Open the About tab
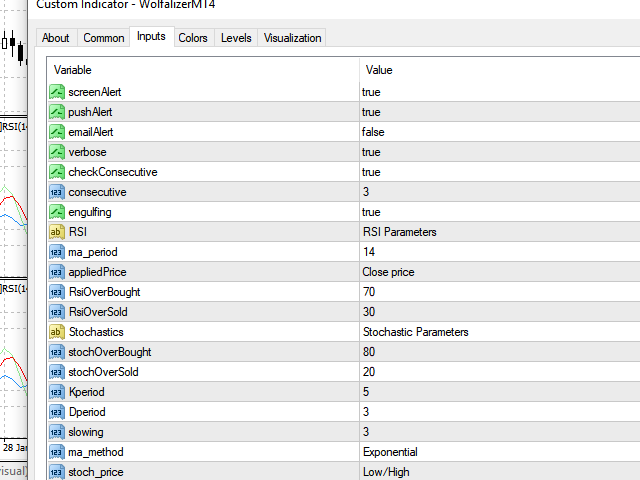 [56, 38]
